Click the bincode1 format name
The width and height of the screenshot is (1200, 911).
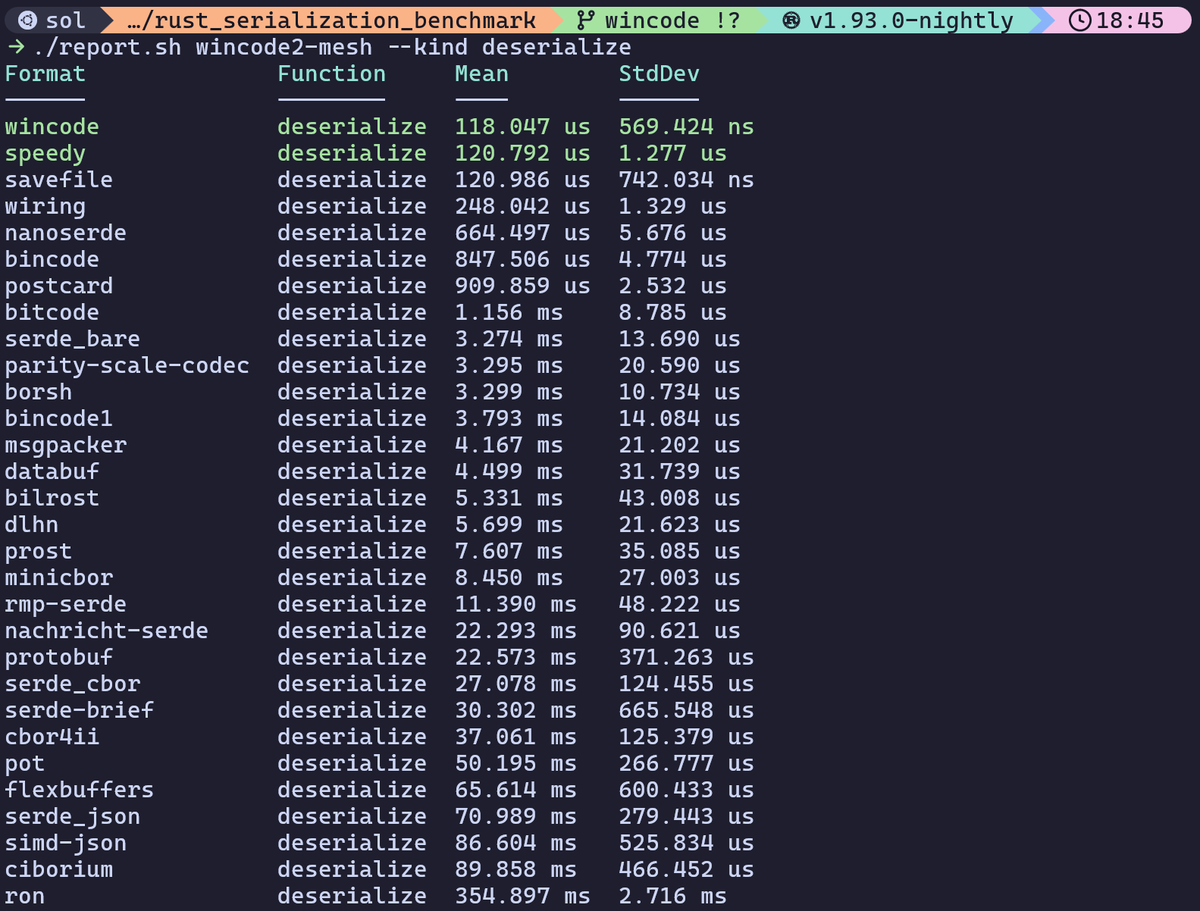59,418
